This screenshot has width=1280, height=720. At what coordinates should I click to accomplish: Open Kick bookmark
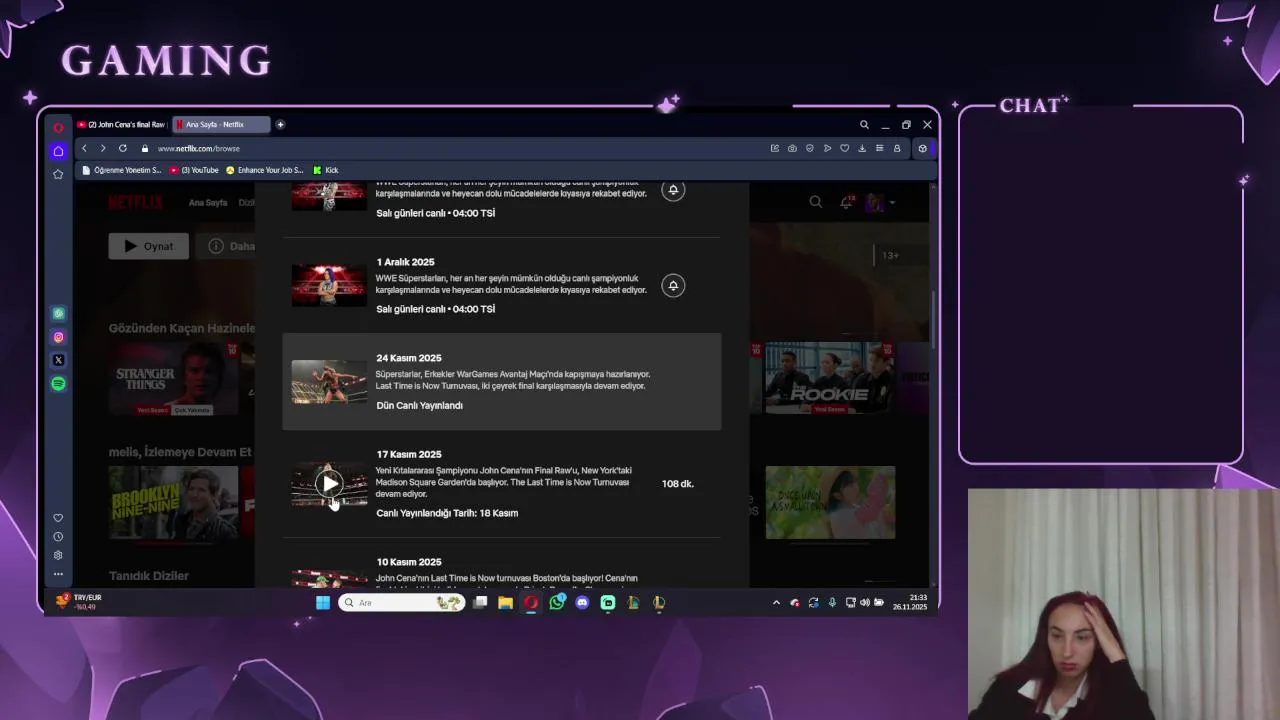(x=326, y=170)
